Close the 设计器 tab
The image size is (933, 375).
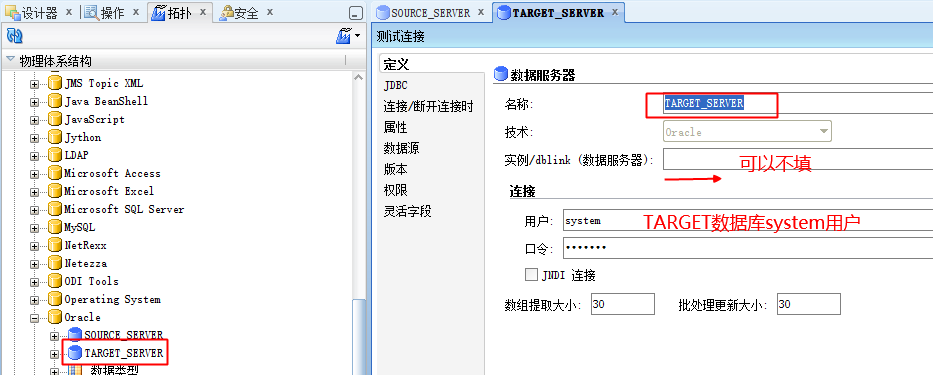(69, 12)
